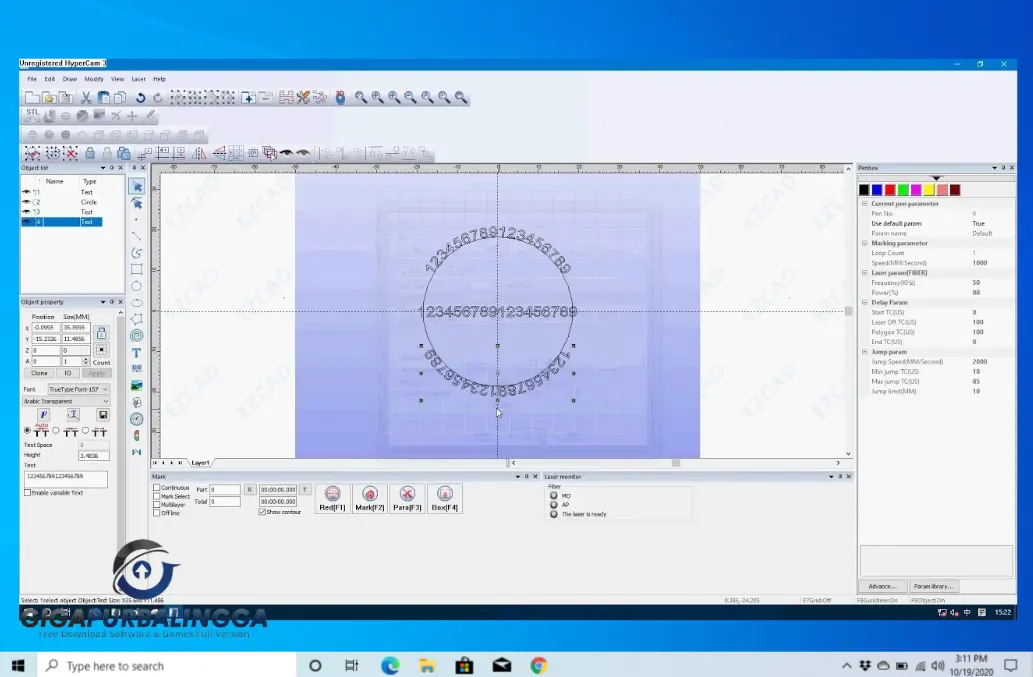Click the Param library... button

tap(933, 586)
